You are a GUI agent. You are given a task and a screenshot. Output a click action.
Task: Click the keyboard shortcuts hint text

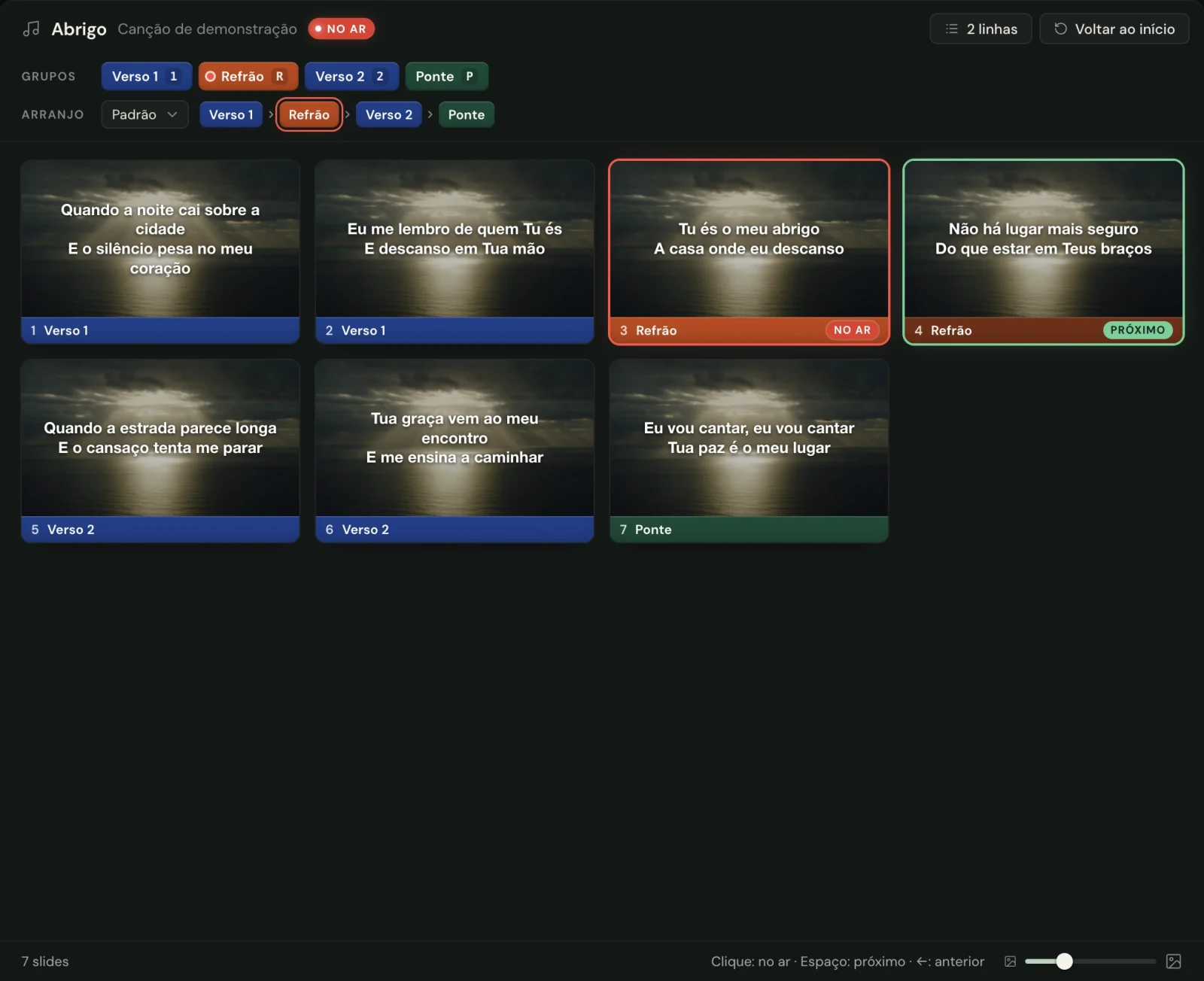pyautogui.click(x=847, y=961)
